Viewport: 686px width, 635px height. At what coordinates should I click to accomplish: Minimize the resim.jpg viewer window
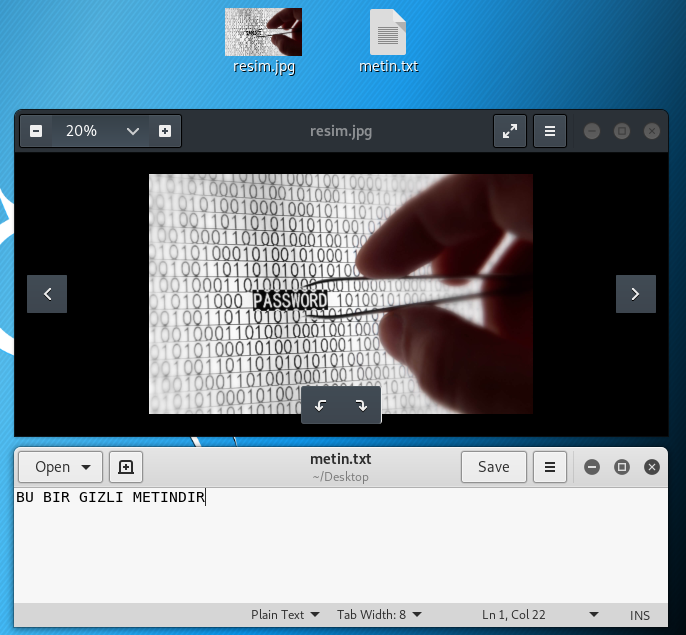592,131
